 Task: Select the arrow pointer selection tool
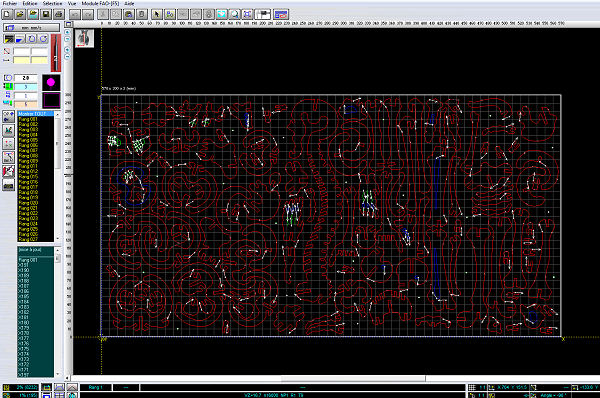(x=157, y=15)
